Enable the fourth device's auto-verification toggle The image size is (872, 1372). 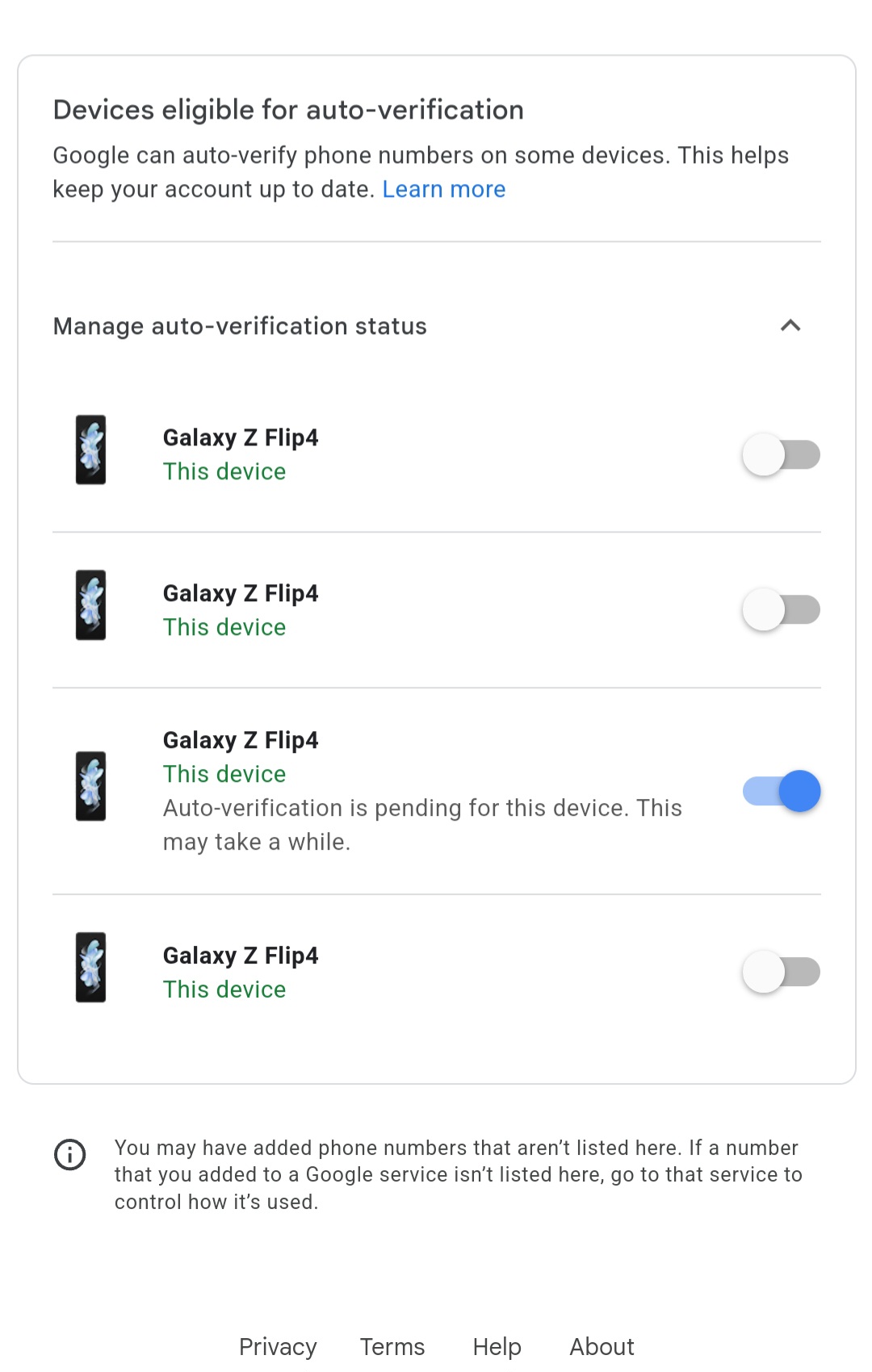click(x=780, y=972)
